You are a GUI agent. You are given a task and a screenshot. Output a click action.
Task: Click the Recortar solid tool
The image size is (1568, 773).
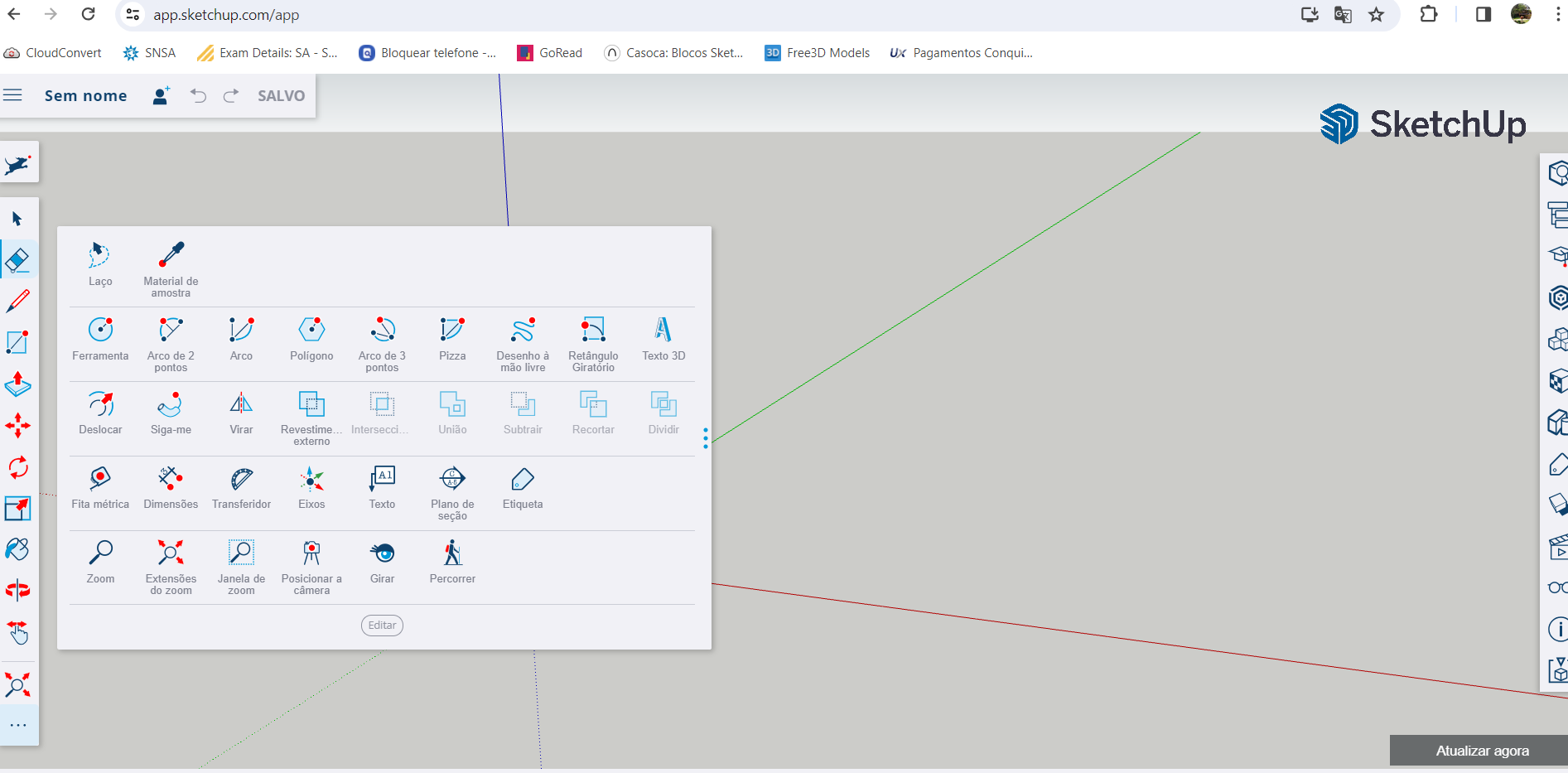point(593,413)
